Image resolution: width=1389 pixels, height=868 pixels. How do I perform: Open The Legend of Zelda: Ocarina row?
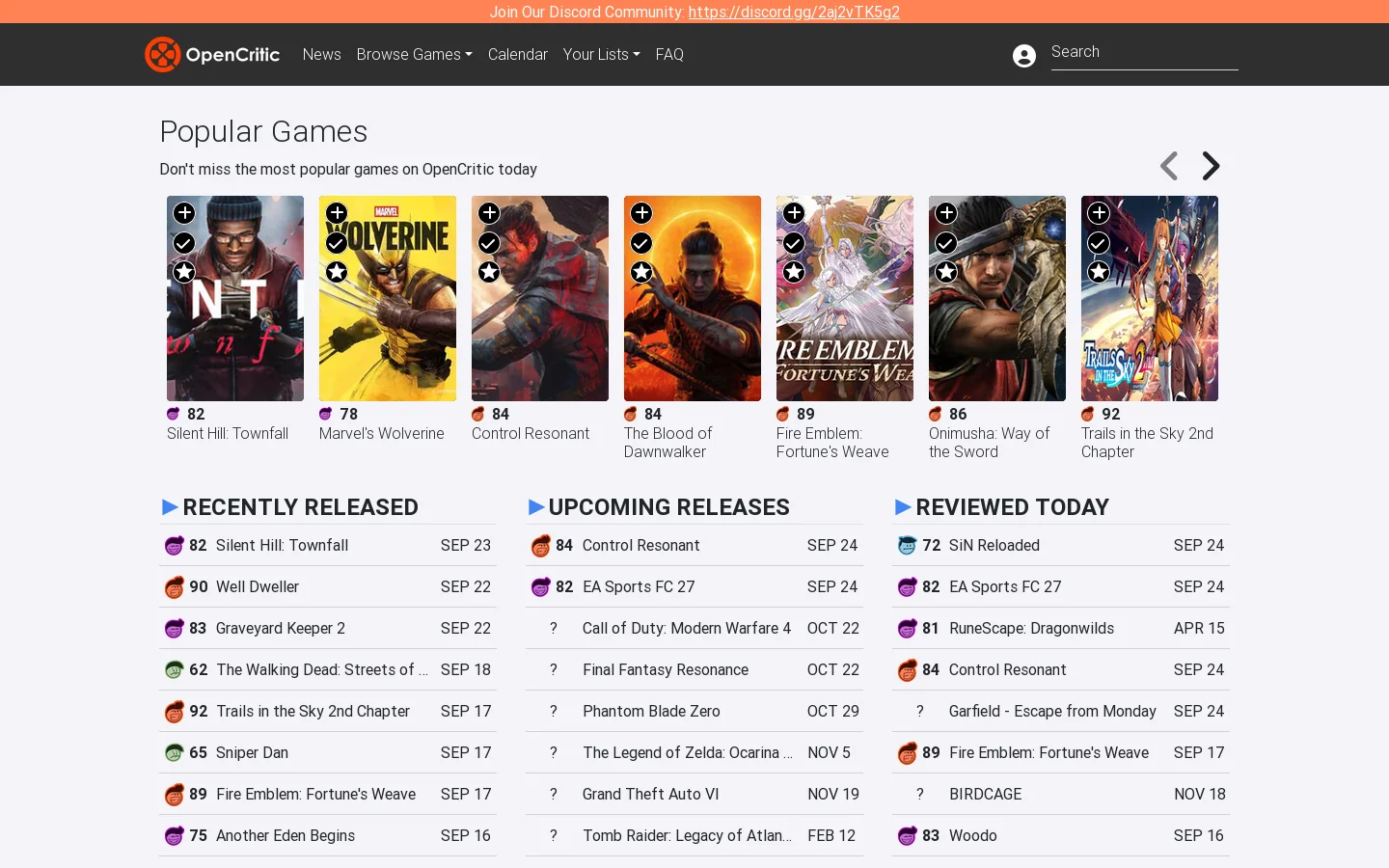(694, 753)
